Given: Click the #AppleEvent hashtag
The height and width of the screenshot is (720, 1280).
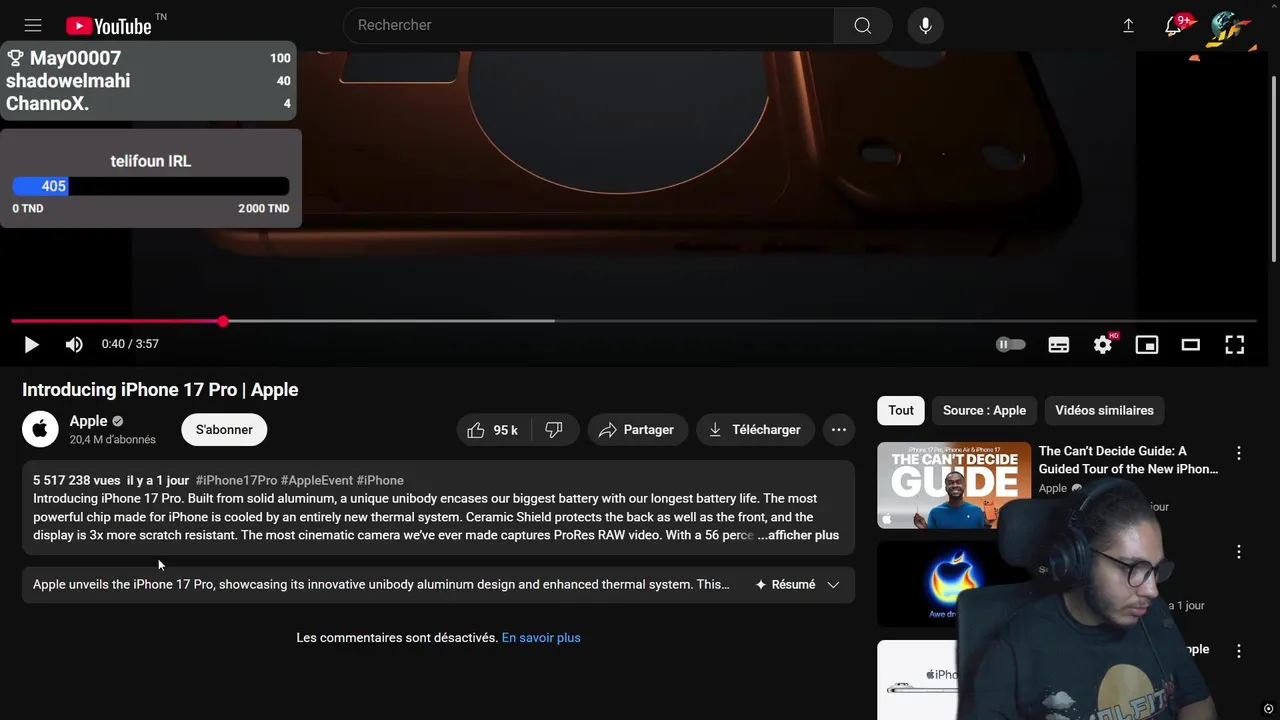Looking at the screenshot, I should [x=317, y=480].
